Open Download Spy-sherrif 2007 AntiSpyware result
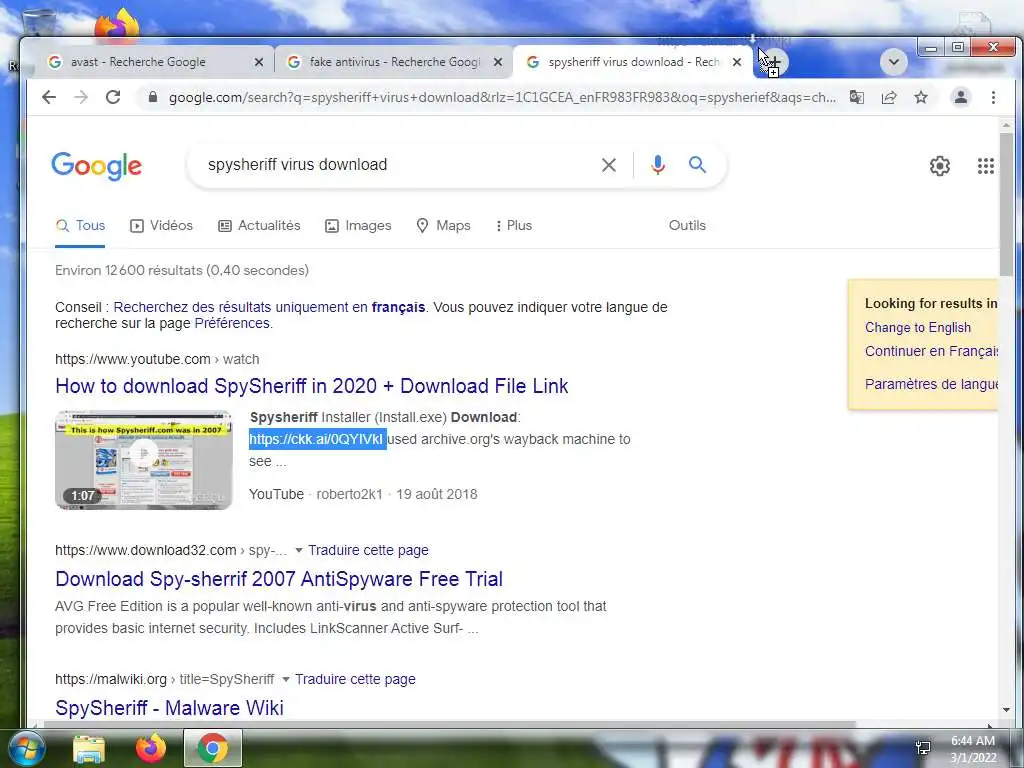This screenshot has height=768, width=1024. coord(279,579)
